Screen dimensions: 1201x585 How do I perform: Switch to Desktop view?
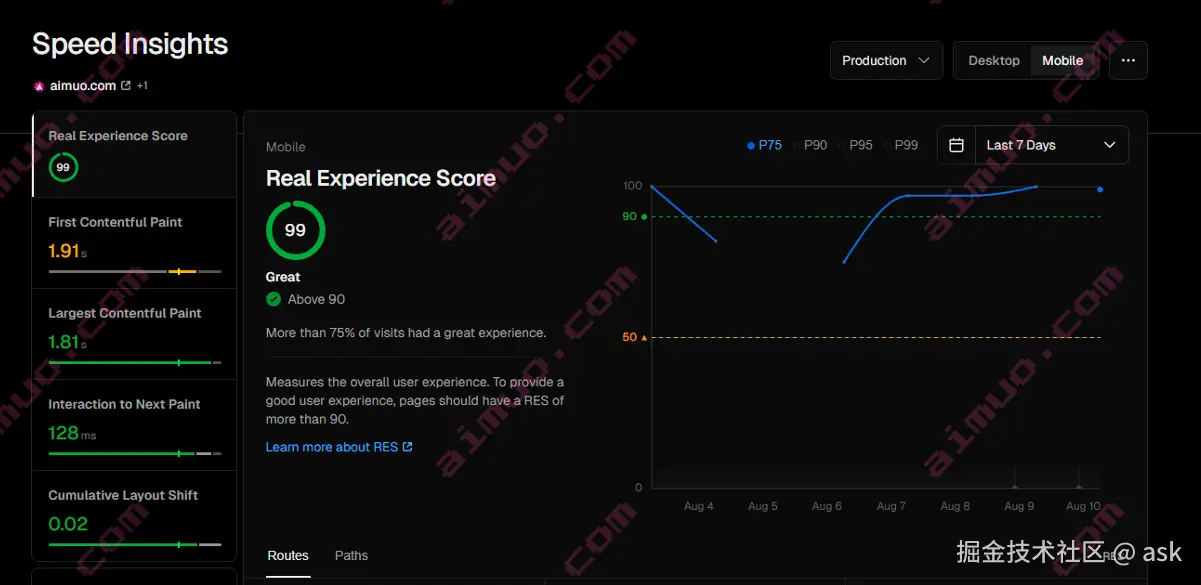pos(994,60)
